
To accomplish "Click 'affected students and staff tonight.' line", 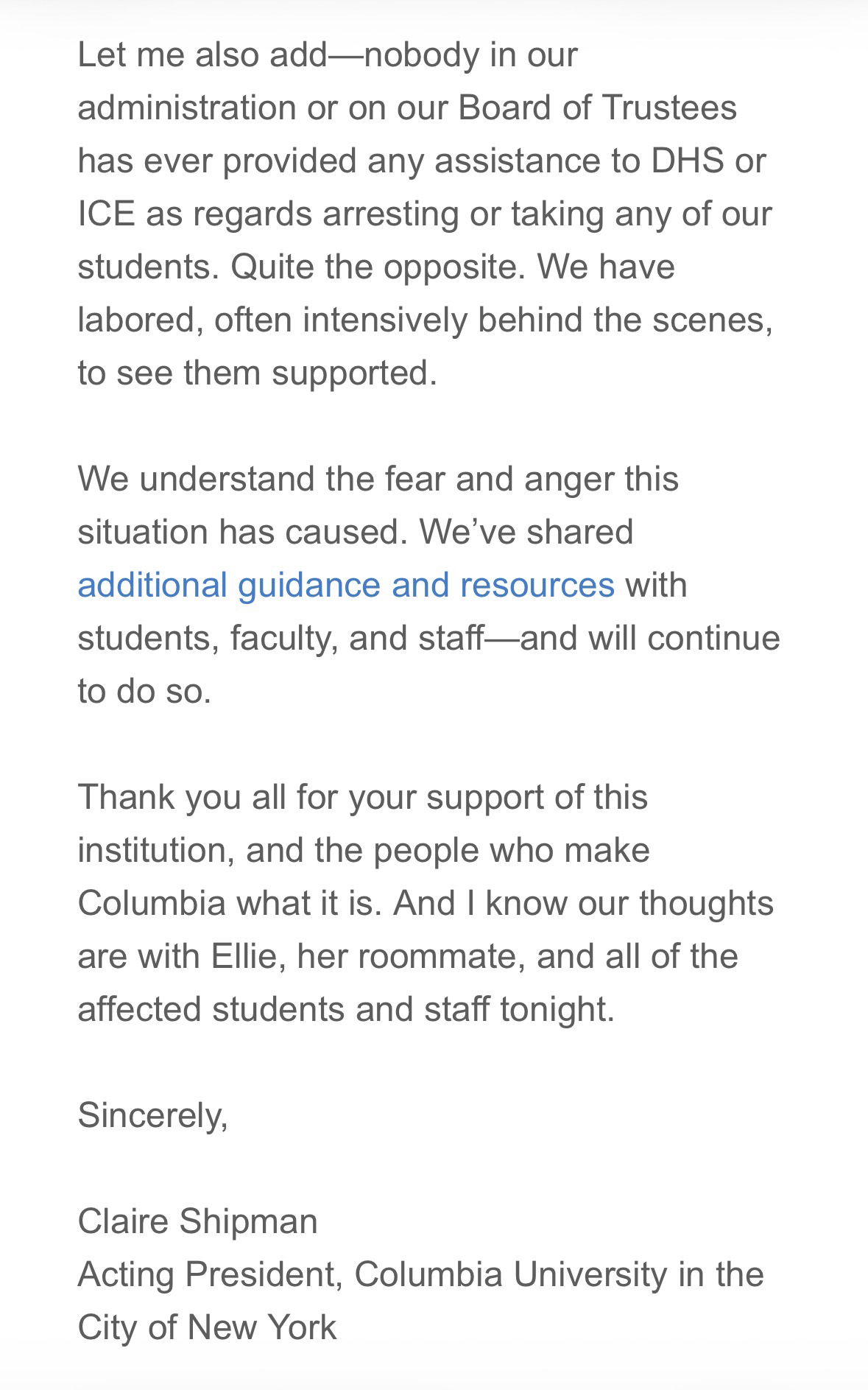I will pos(345,1009).
